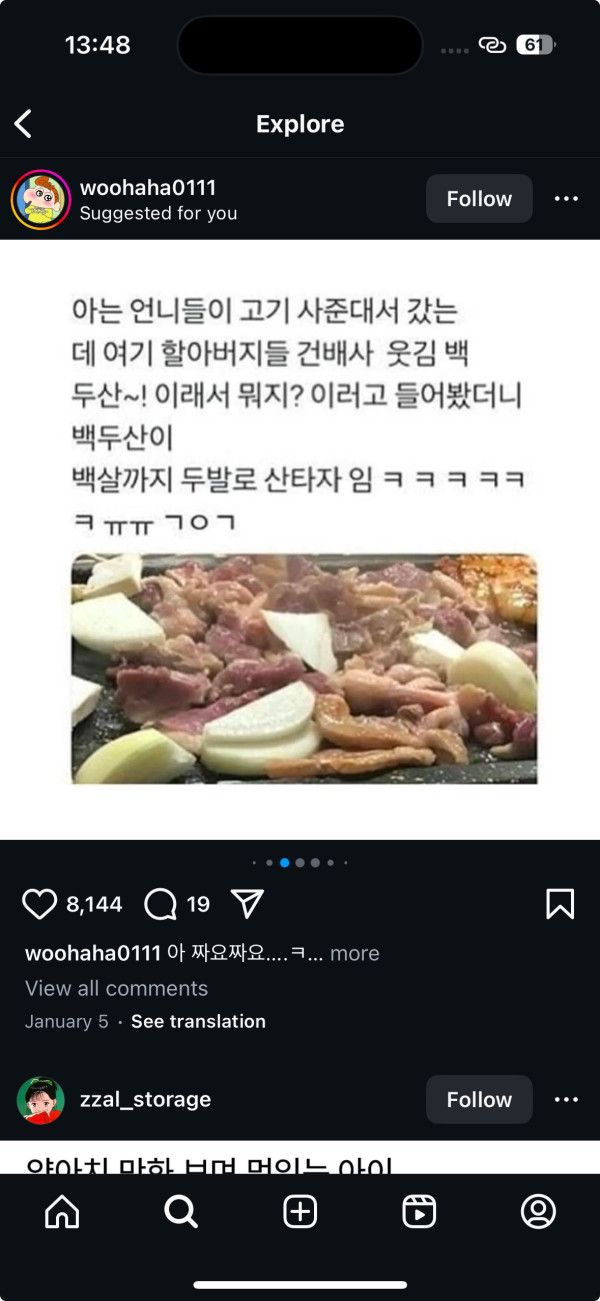Open more options for woohaha0111 post
The width and height of the screenshot is (600, 1301).
coord(566,199)
